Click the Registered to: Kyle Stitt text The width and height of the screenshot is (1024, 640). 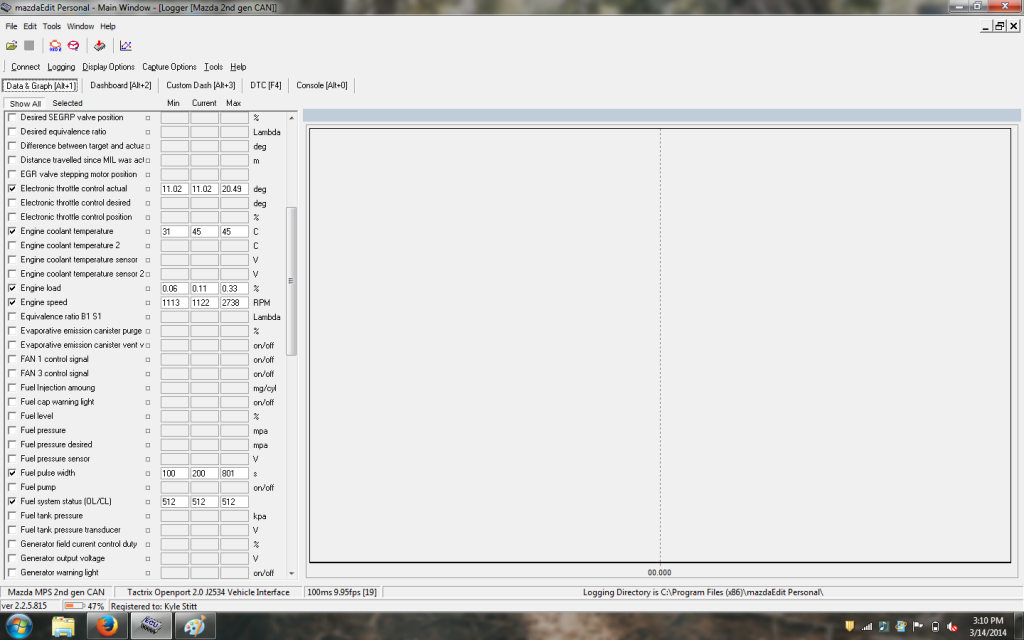pyautogui.click(x=154, y=606)
